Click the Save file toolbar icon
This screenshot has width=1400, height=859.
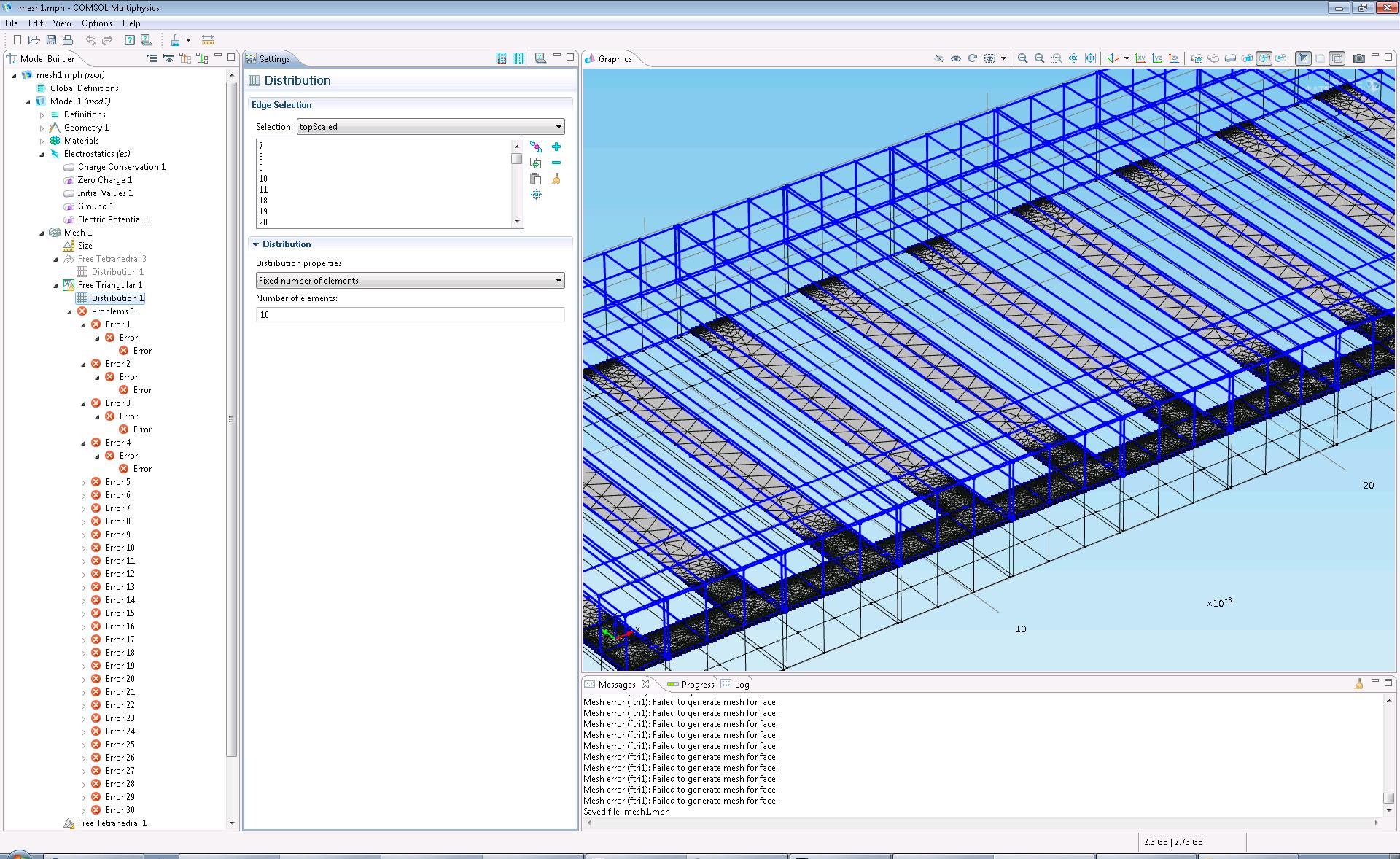coord(51,40)
